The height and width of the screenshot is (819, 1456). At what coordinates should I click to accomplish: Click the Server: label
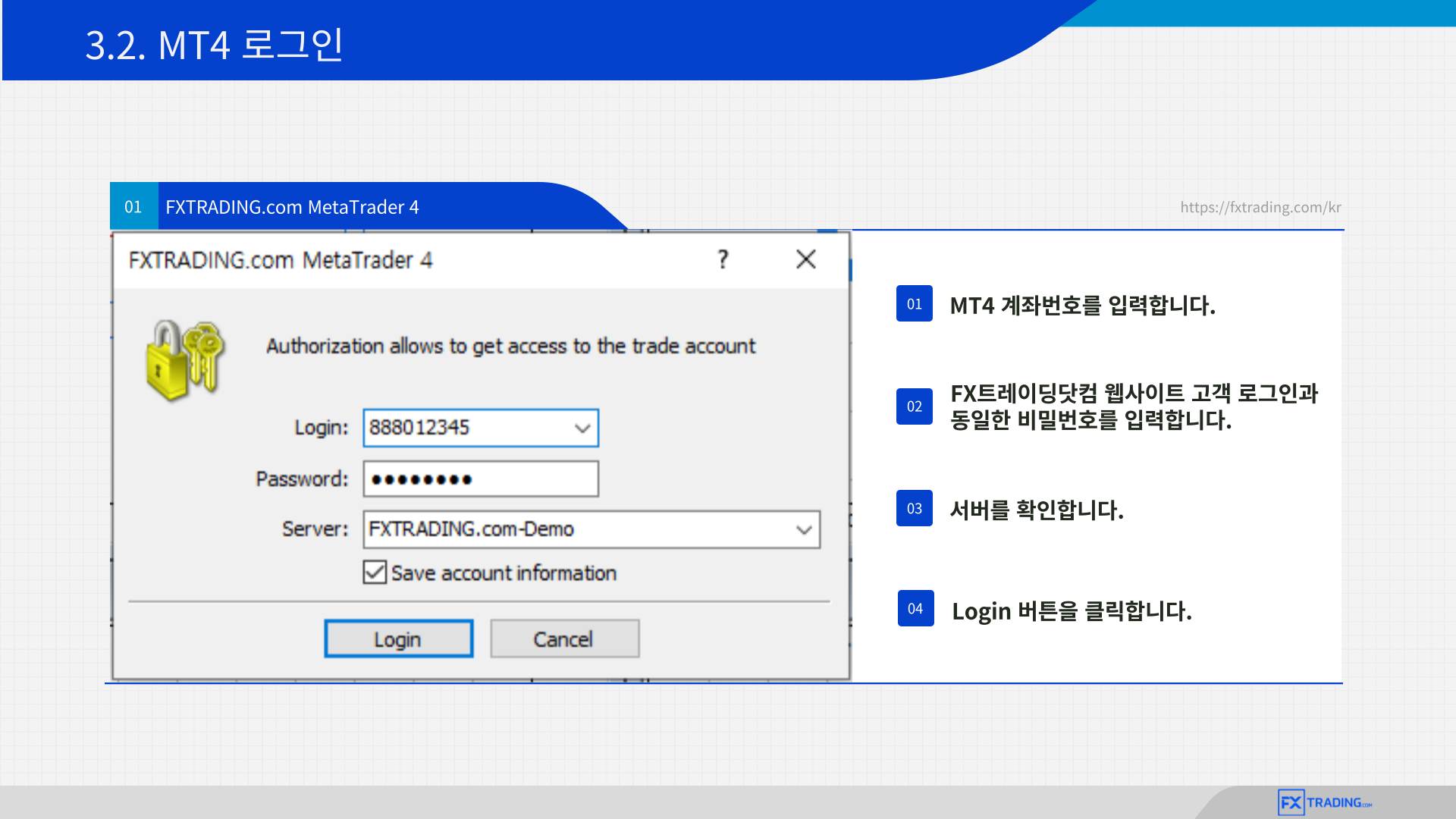(315, 529)
